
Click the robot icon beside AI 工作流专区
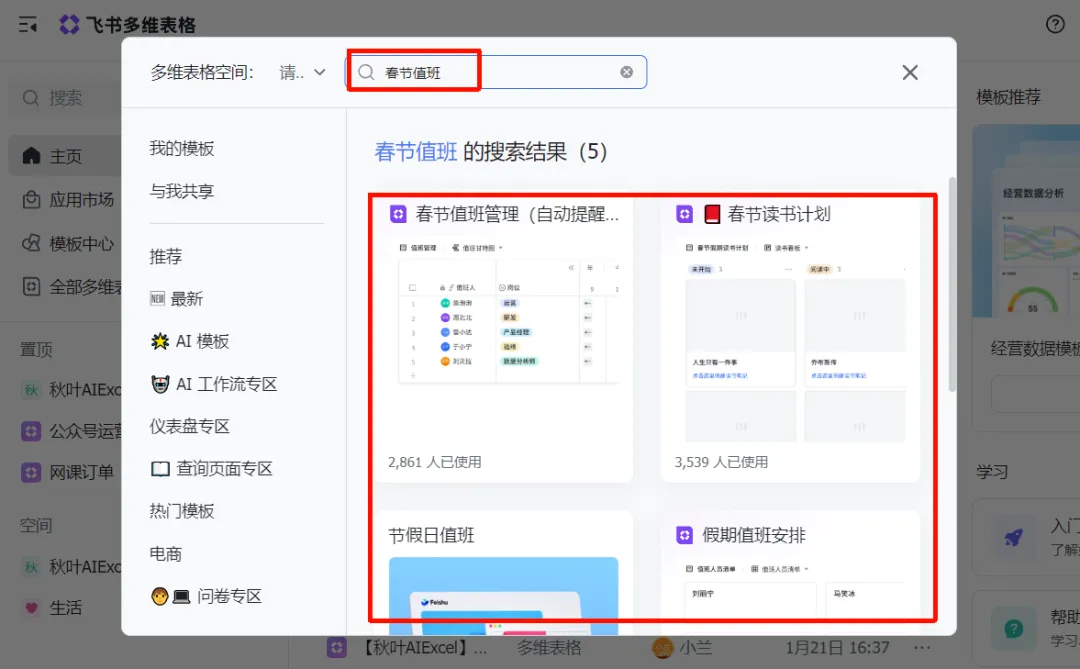coord(160,384)
